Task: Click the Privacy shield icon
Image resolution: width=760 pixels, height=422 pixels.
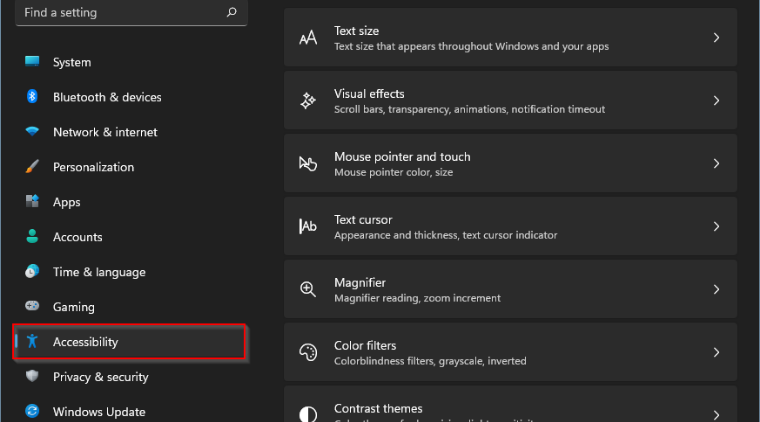Action: [x=32, y=376]
